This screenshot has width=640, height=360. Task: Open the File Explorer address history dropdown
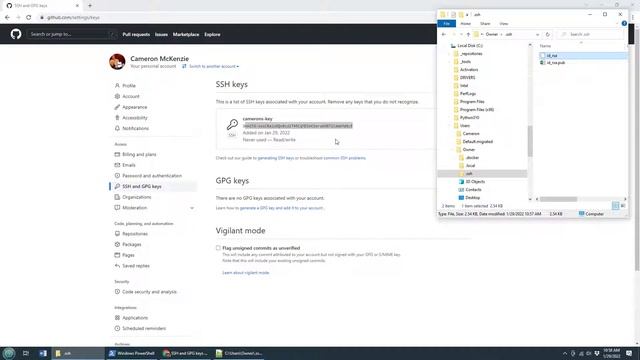coord(537,34)
